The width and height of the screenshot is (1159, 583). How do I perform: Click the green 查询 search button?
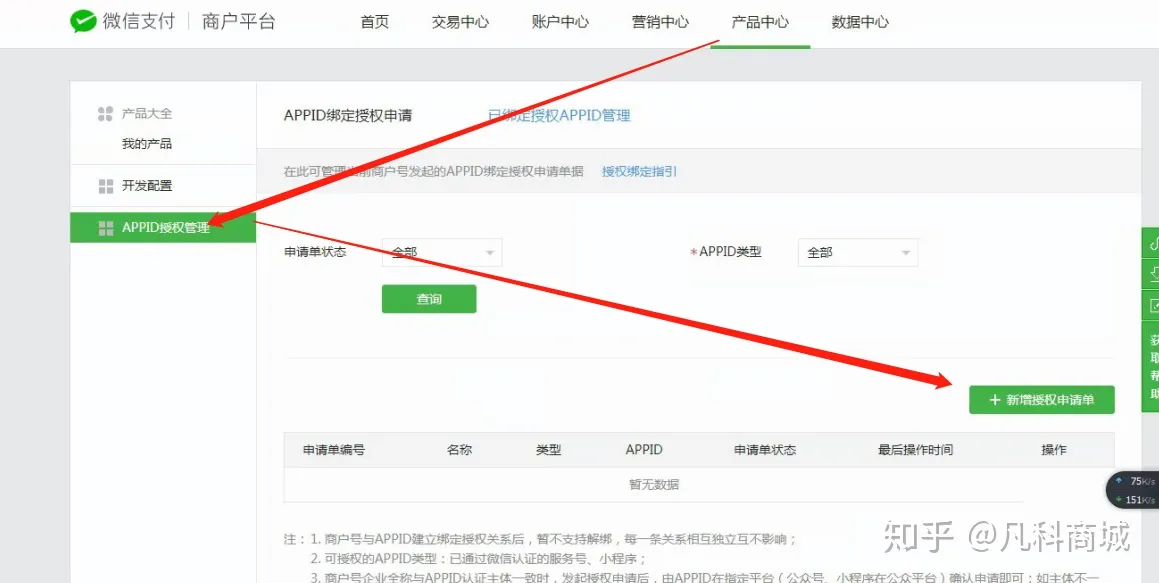click(428, 298)
